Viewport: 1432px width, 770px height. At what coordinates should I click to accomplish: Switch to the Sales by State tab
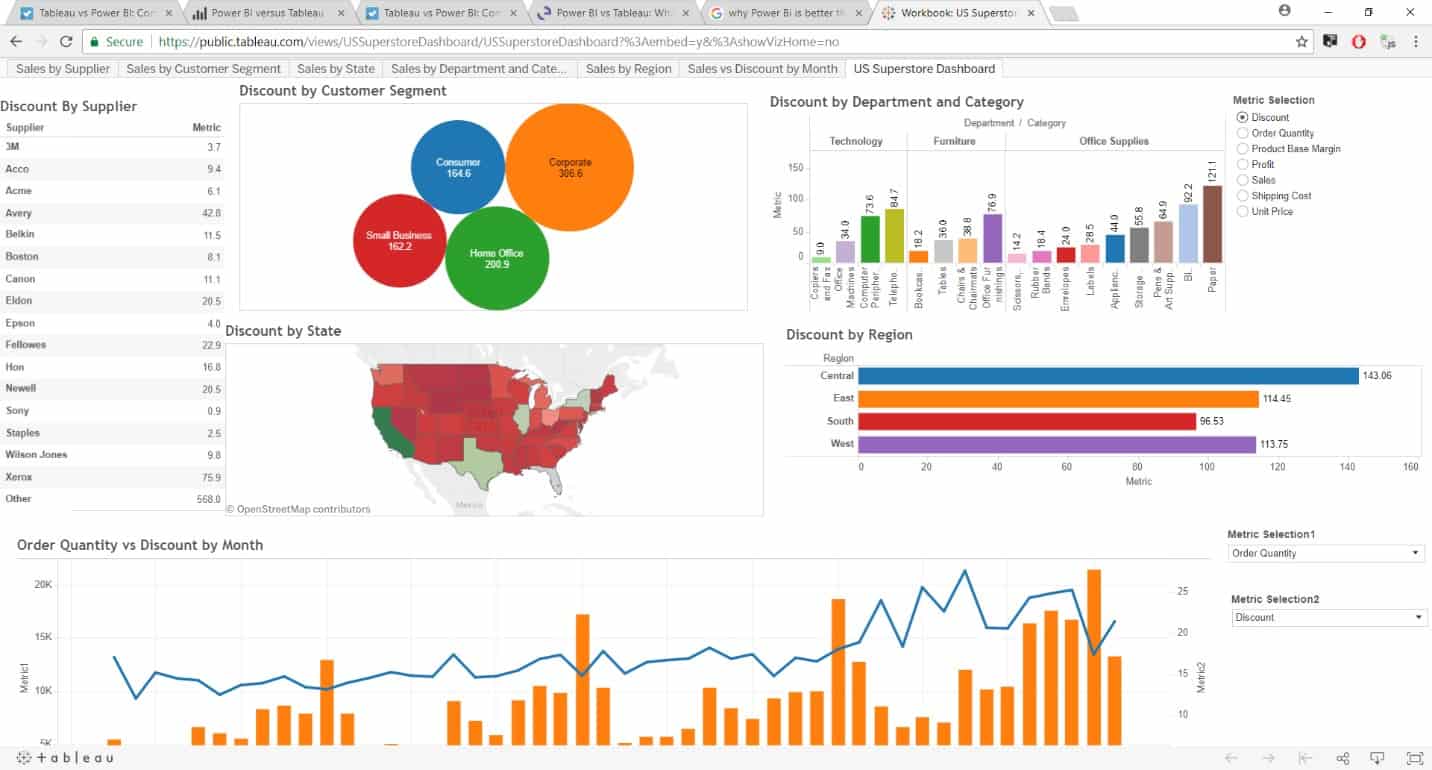point(336,69)
